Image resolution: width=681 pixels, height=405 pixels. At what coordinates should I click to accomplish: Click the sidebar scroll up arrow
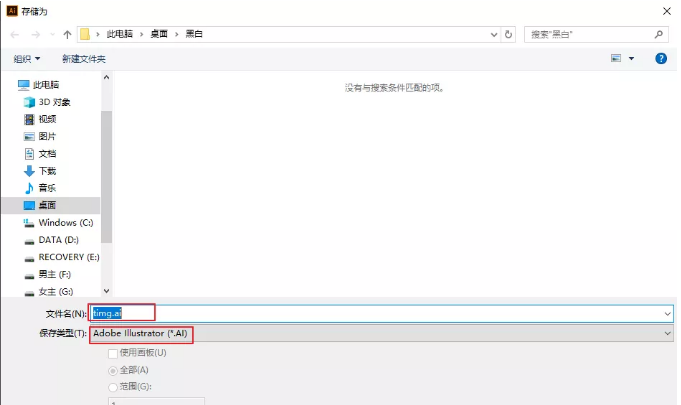point(106,78)
